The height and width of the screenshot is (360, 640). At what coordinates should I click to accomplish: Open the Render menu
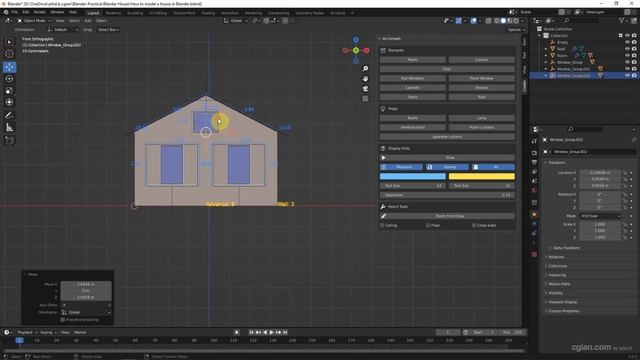(40, 13)
